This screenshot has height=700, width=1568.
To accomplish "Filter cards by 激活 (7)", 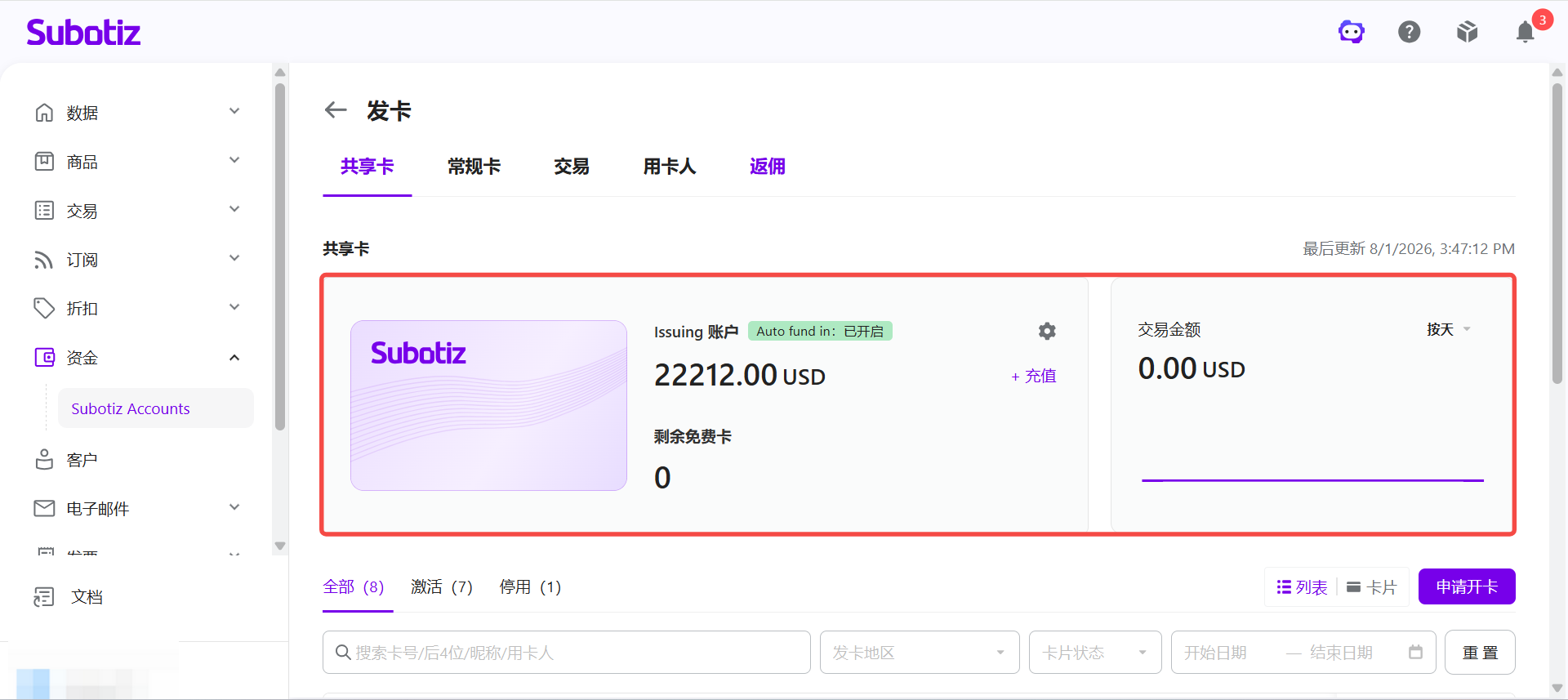I will coord(442,587).
